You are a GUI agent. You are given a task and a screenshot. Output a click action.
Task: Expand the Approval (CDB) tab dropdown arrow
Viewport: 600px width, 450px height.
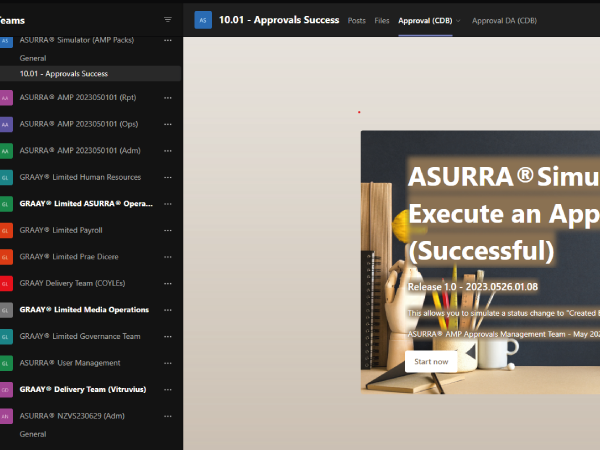(458, 21)
